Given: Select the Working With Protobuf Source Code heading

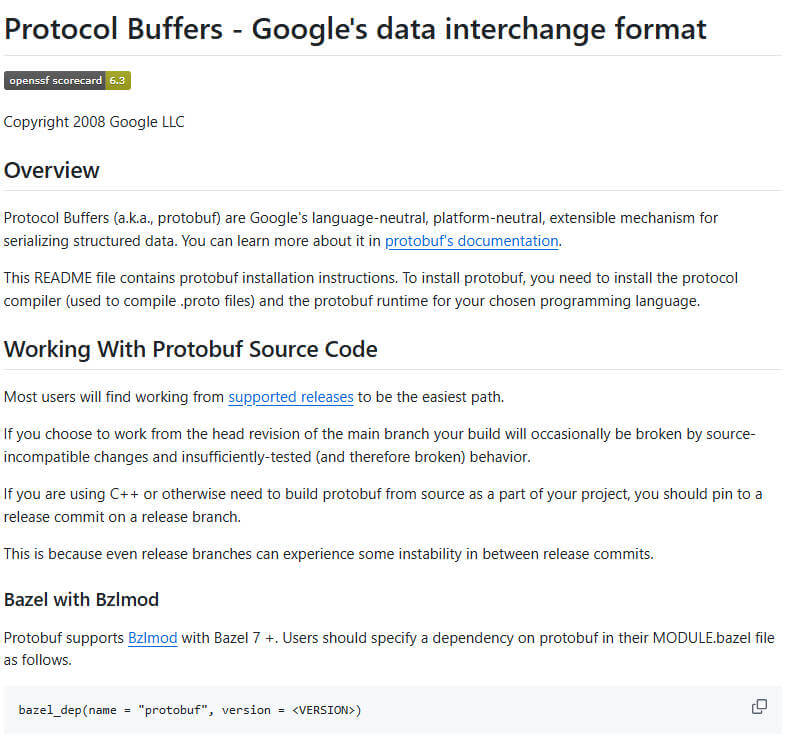Looking at the screenshot, I should 191,349.
